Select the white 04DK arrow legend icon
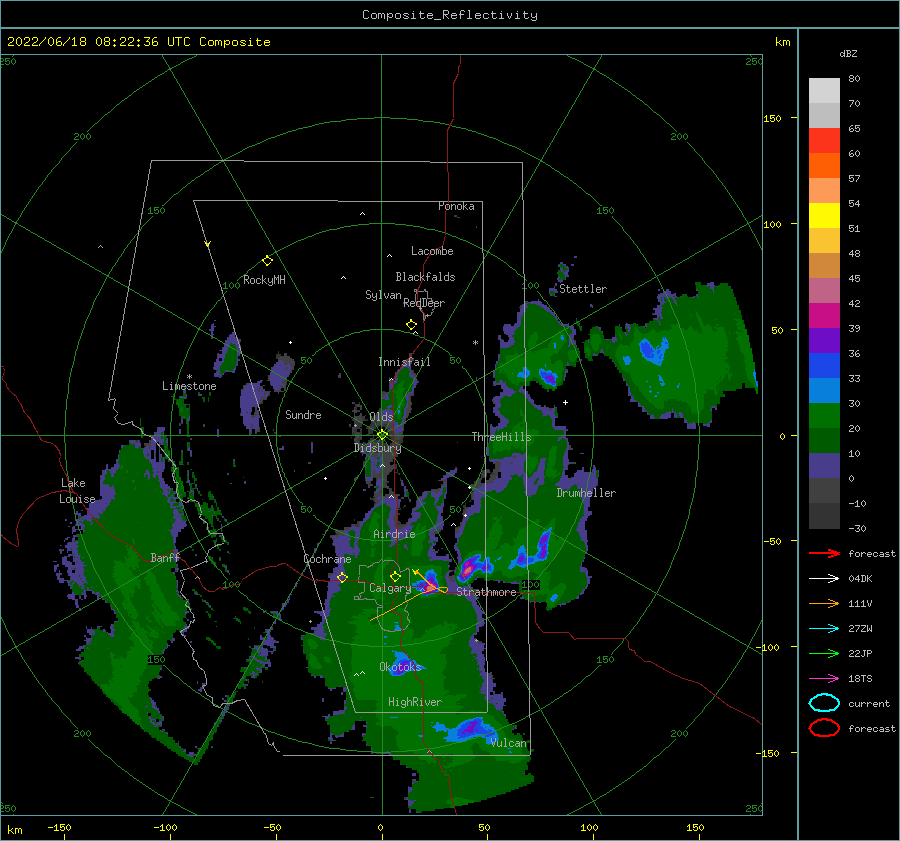 (x=824, y=578)
